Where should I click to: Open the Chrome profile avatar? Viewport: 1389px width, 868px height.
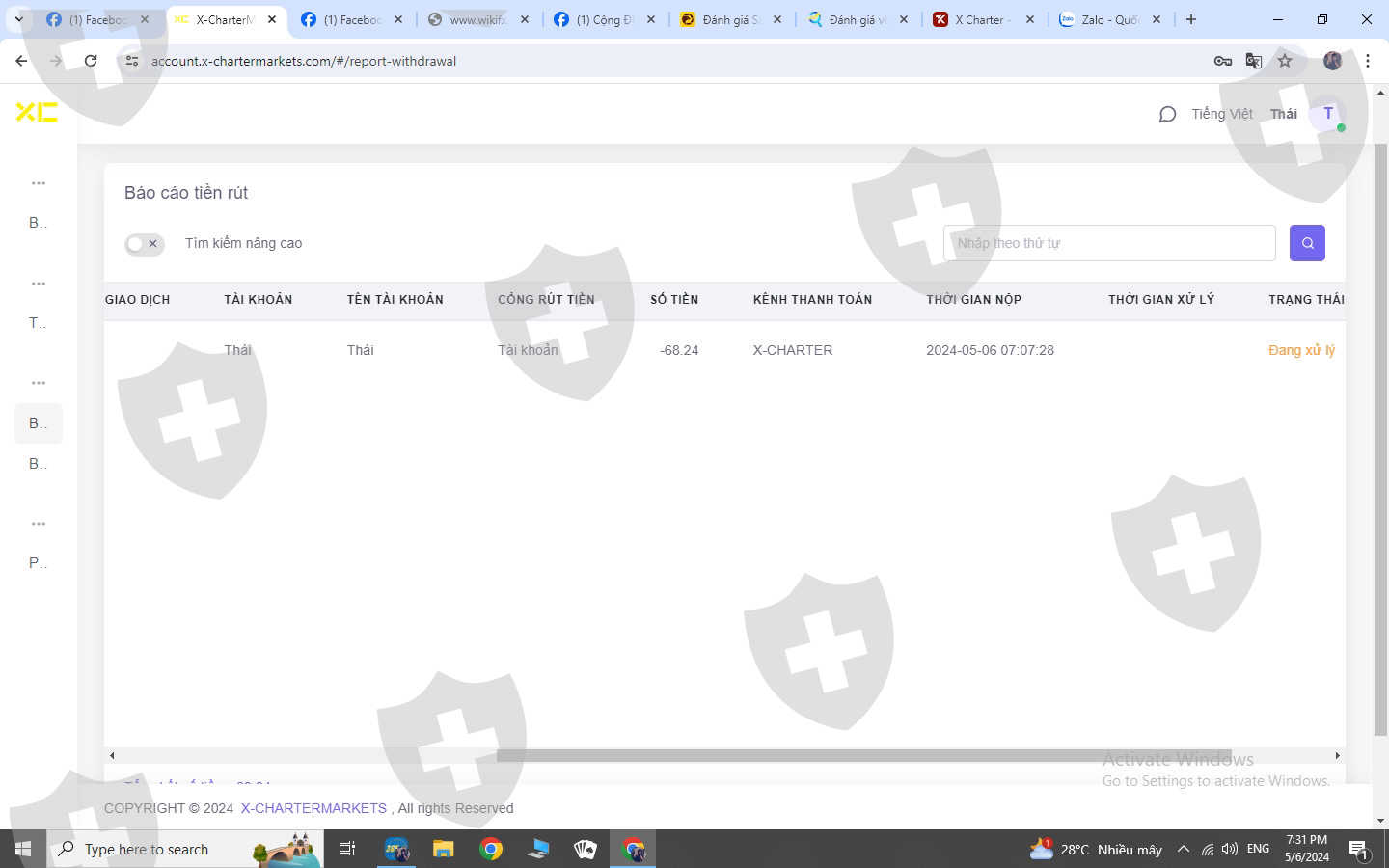(x=1332, y=61)
